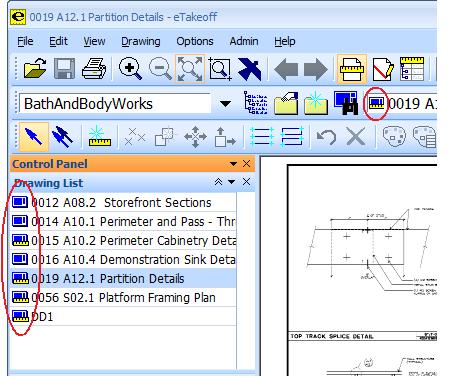Toggle the zoom-to-fit tool
452x376 pixels.
point(190,69)
